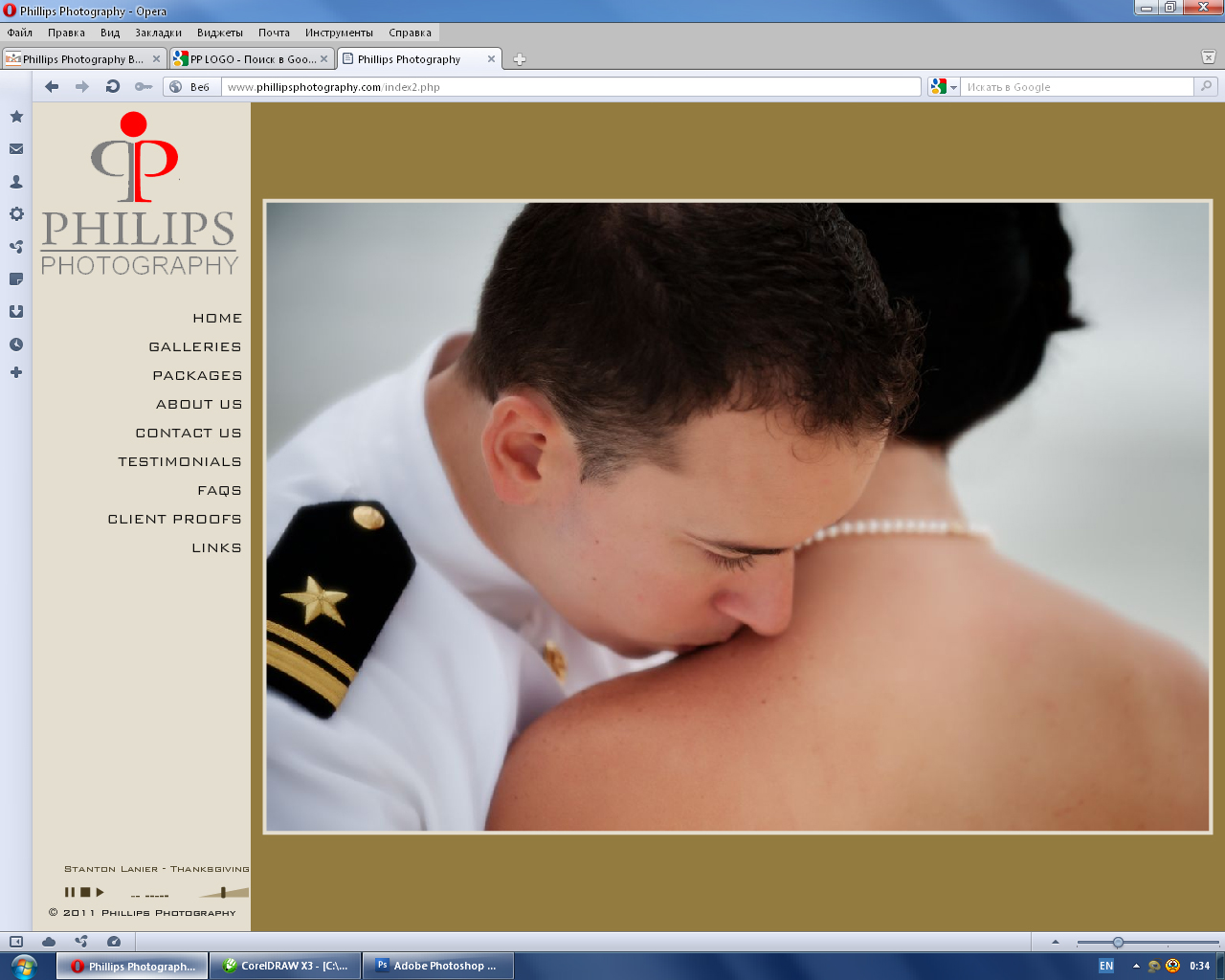Pause the Stanton Lanier music track
Viewport: 1225px width, 980px height.
click(69, 892)
